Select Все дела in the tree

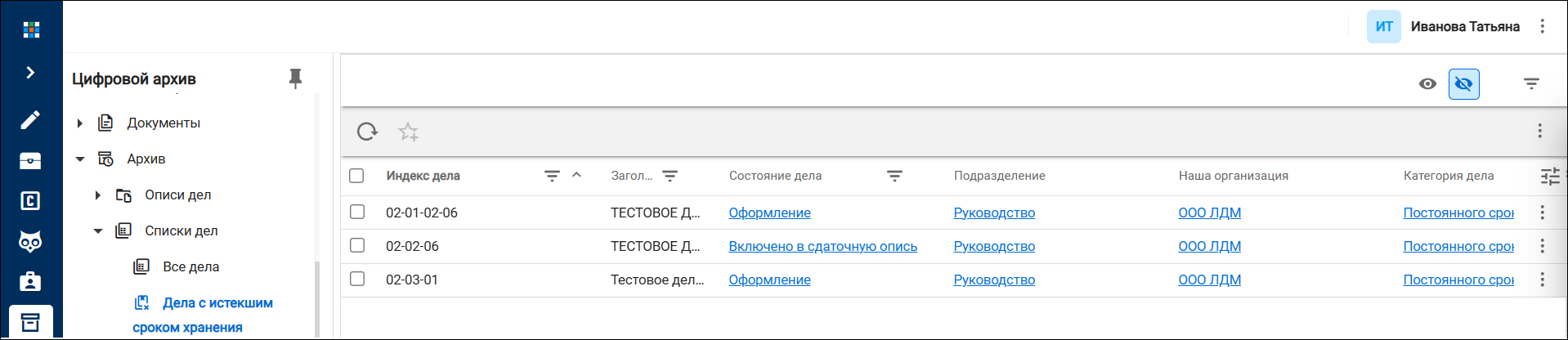pyautogui.click(x=190, y=266)
